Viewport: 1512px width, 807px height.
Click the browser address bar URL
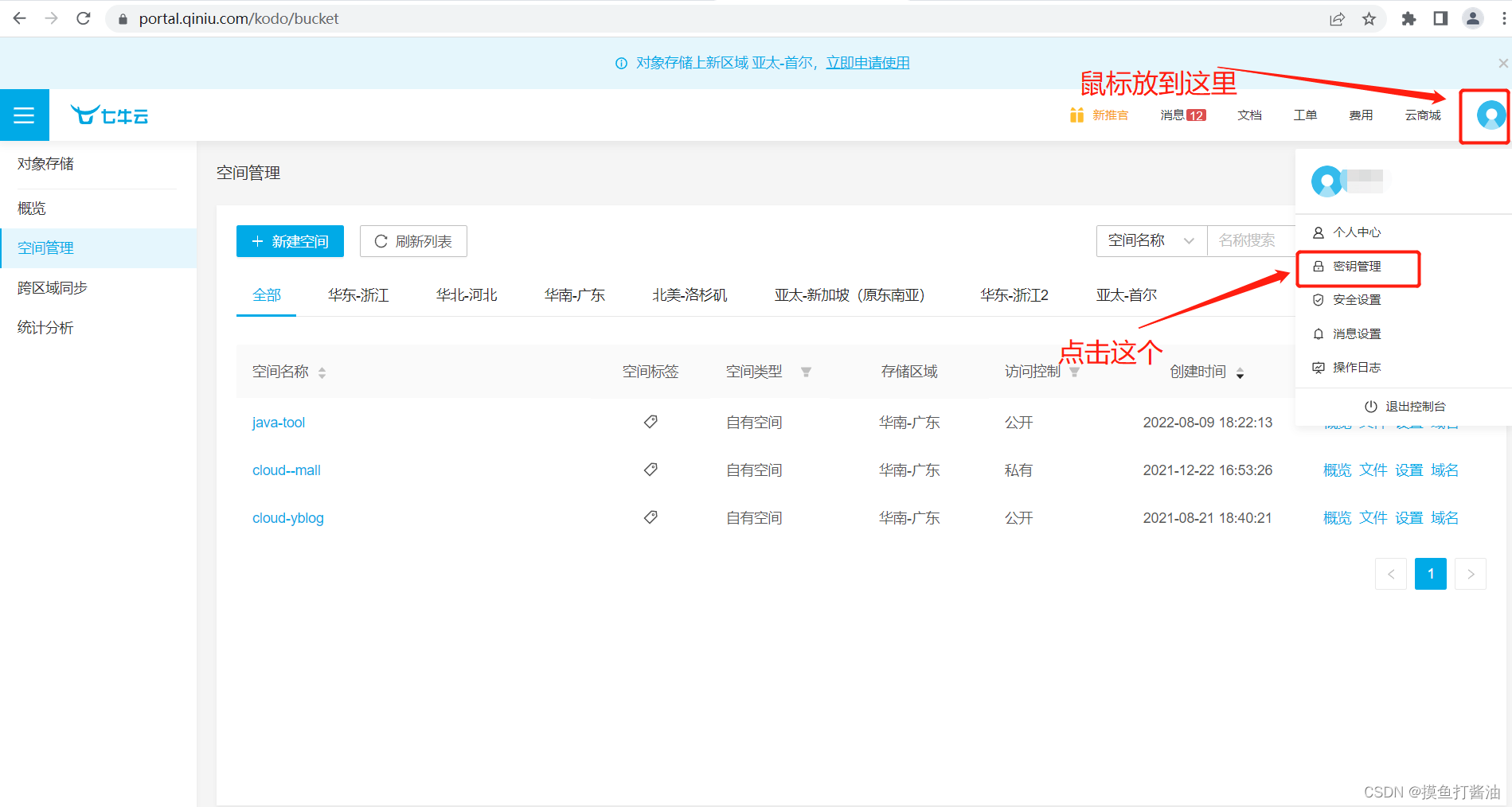tap(239, 18)
